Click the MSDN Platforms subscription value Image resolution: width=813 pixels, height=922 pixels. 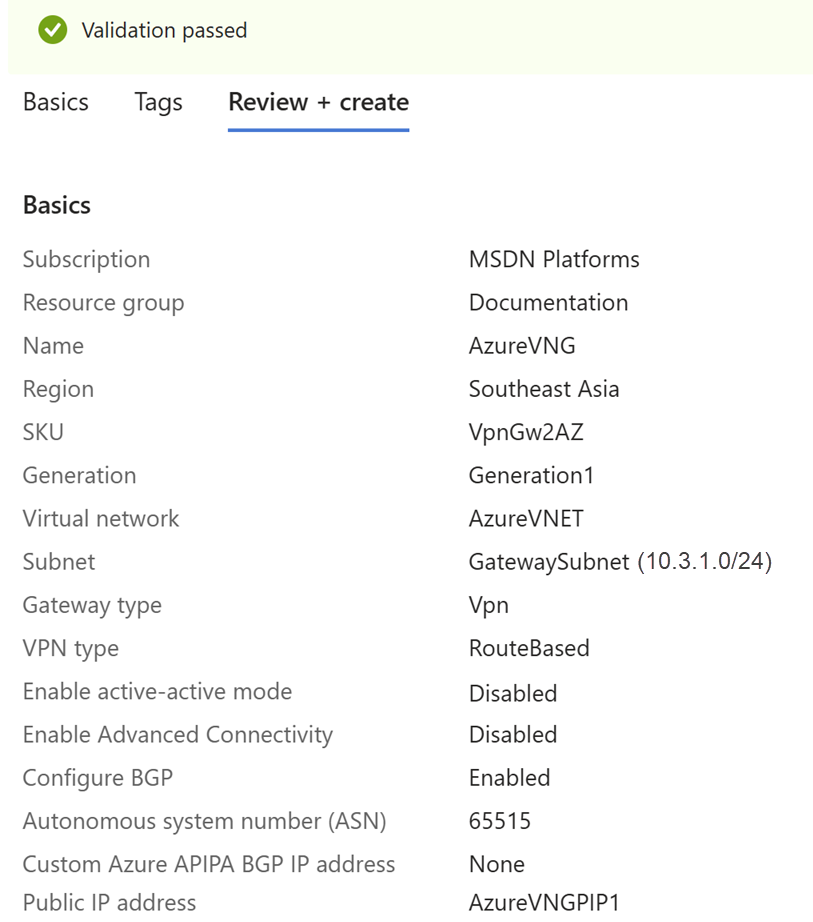(554, 260)
